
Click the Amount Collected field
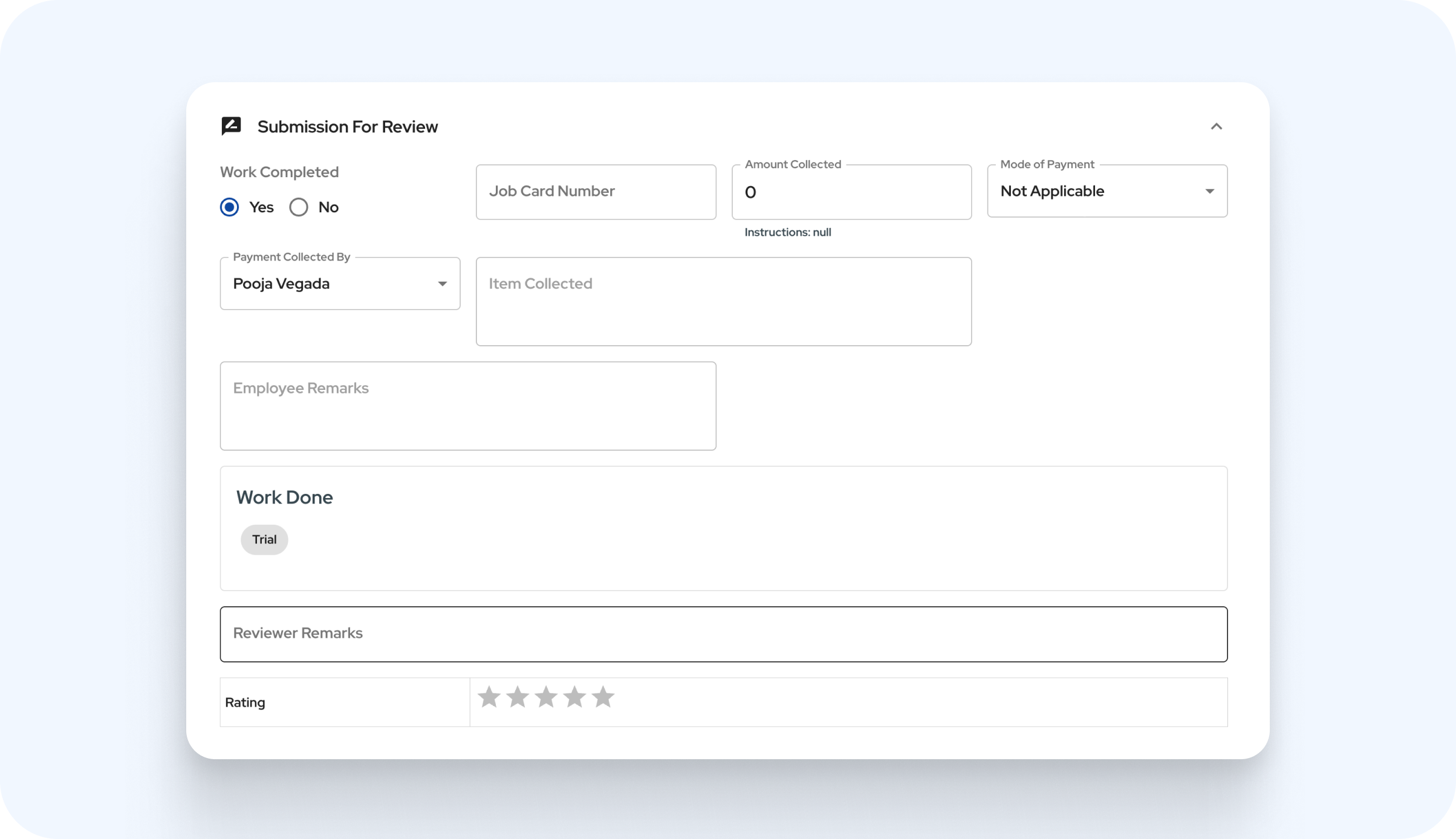[x=851, y=192]
